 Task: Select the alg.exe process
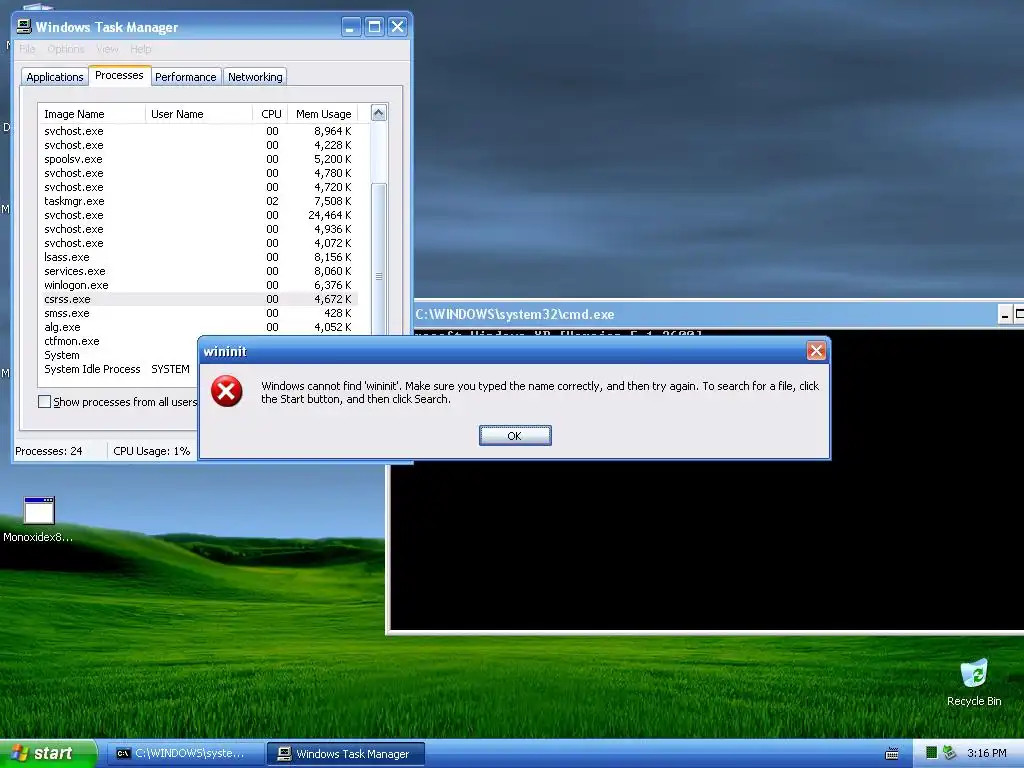coord(198,327)
